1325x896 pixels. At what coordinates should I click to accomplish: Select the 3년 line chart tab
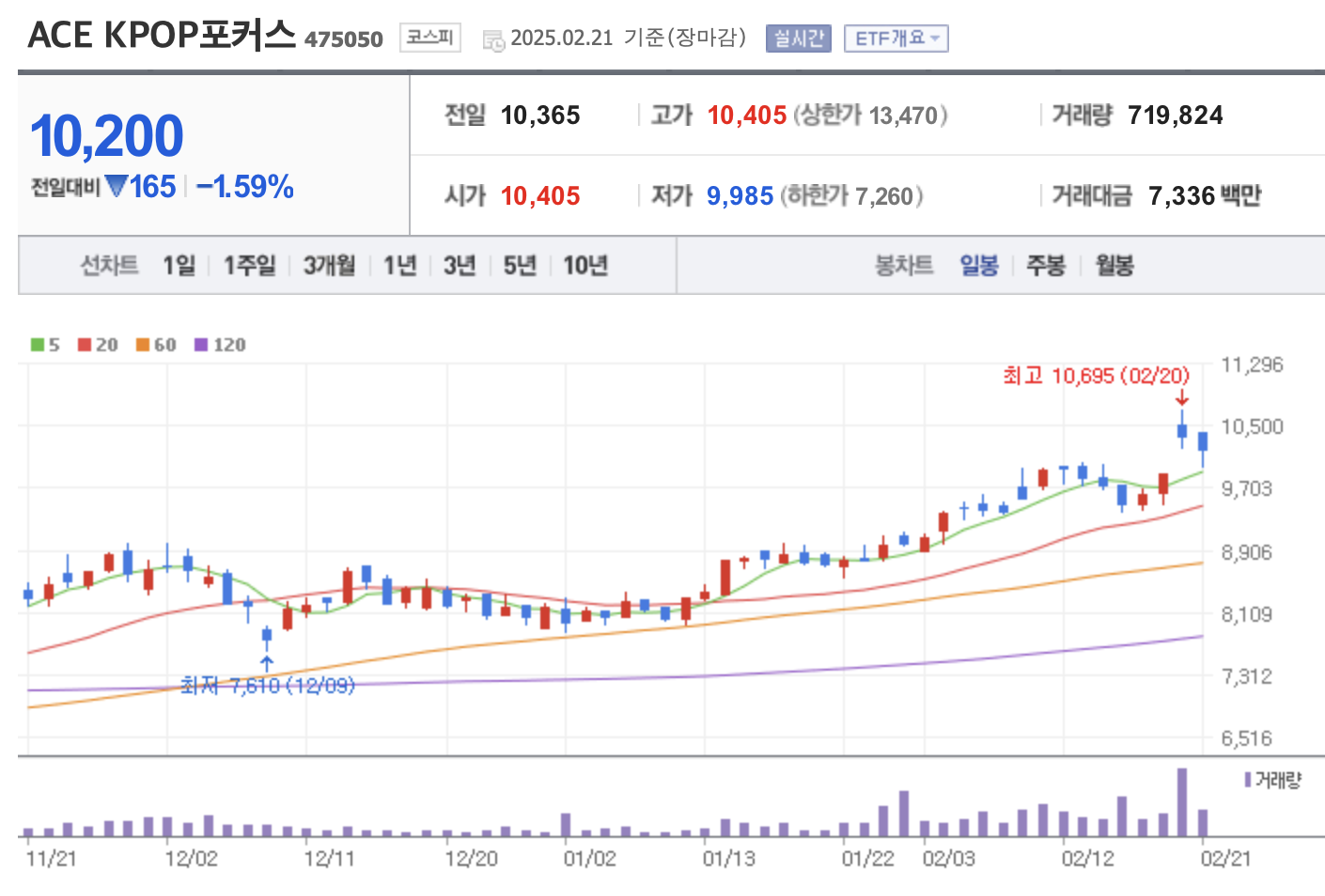tap(460, 266)
